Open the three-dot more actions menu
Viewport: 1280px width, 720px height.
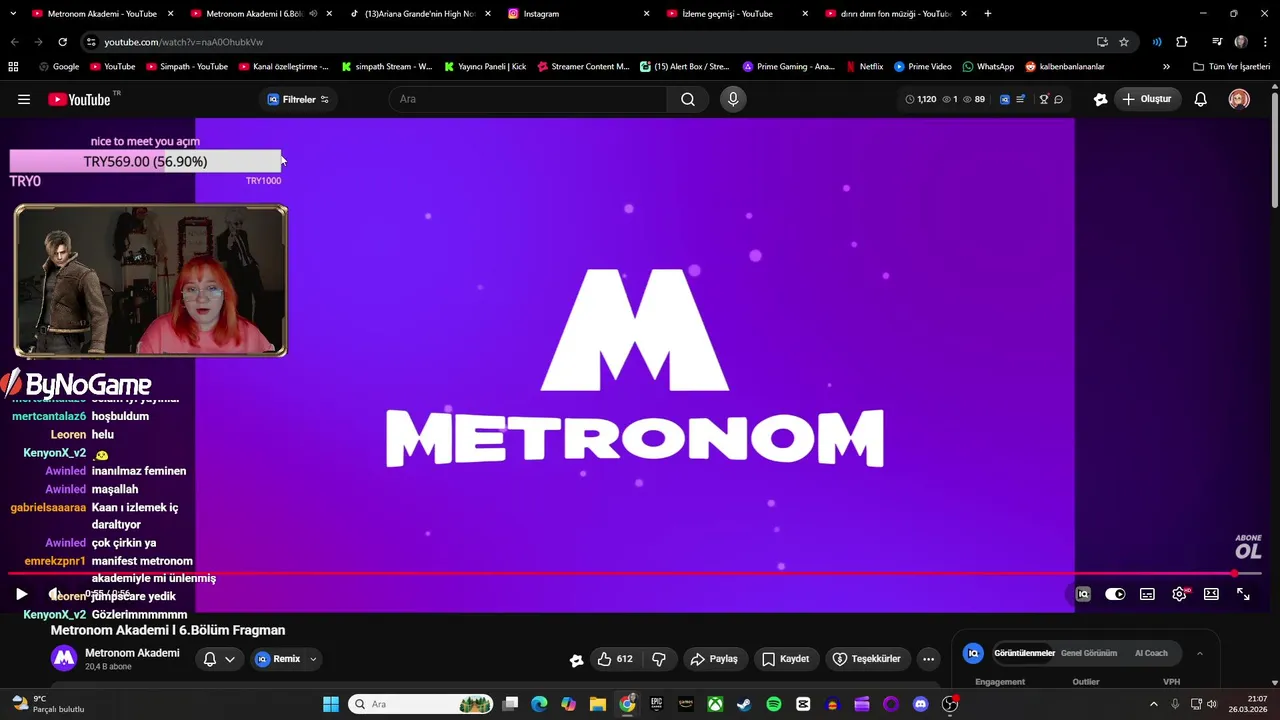pos(929,659)
